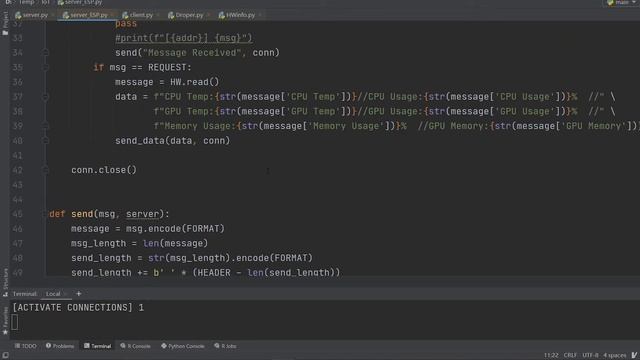Close the Droper.py tab
This screenshot has width=640, height=360.
tap(208, 15)
